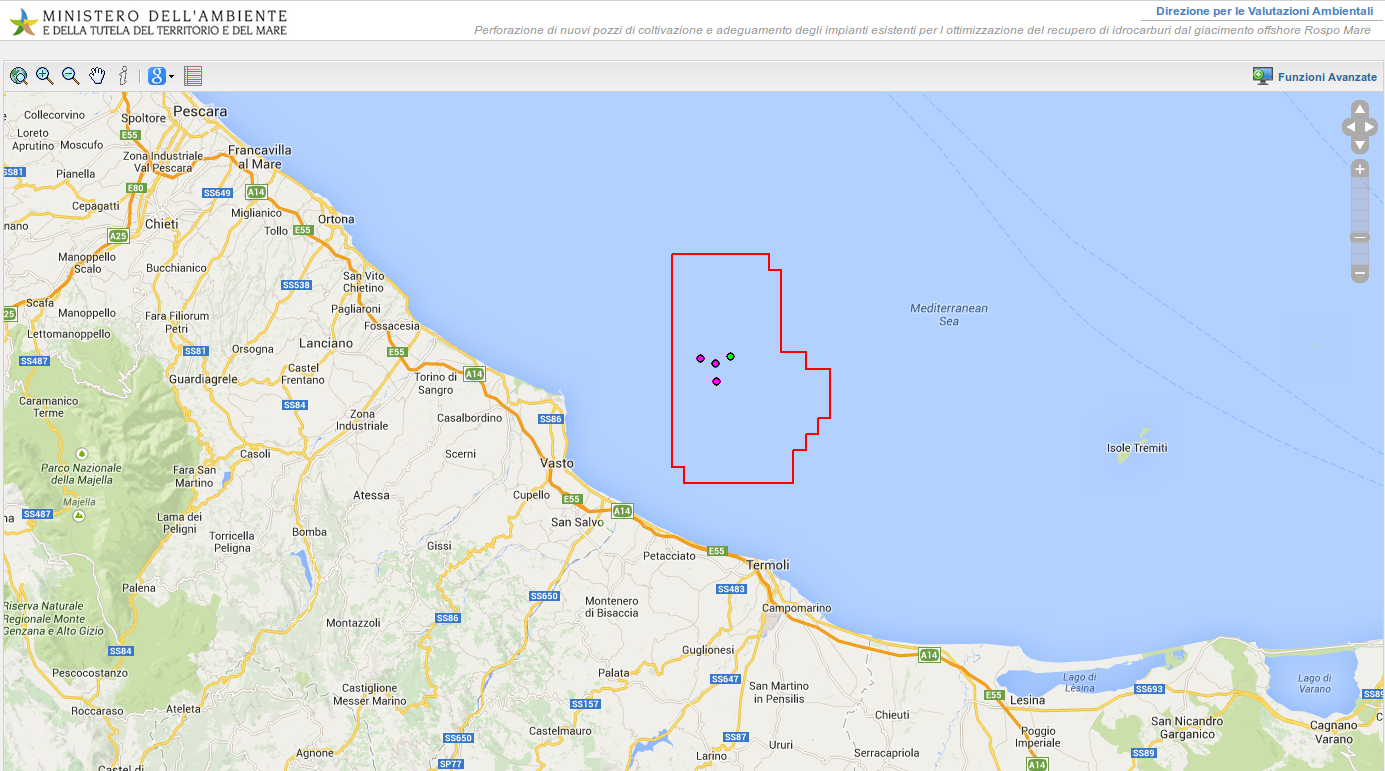Image resolution: width=1385 pixels, height=771 pixels.
Task: Pan the map right with arrow control
Action: [1370, 127]
